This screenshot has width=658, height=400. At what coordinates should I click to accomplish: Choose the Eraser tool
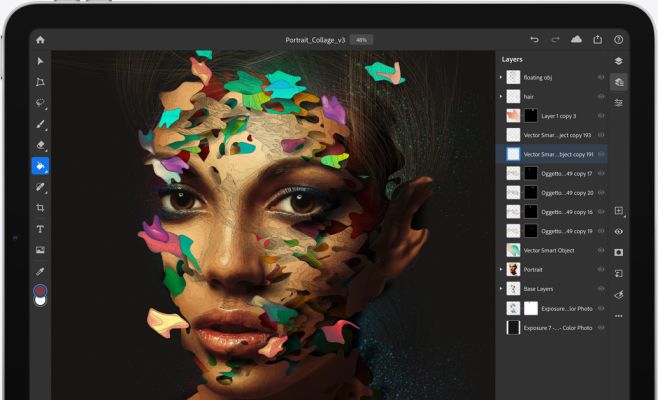(x=40, y=145)
